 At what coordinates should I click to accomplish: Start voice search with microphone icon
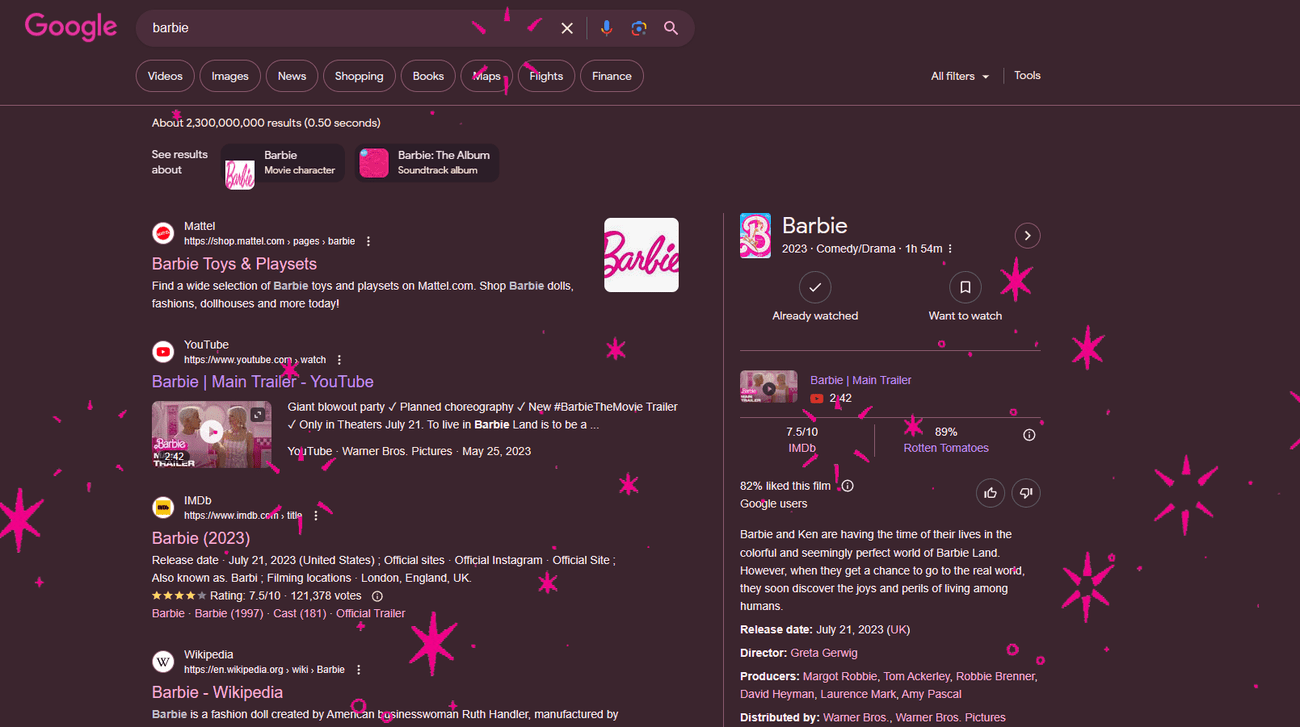point(606,28)
